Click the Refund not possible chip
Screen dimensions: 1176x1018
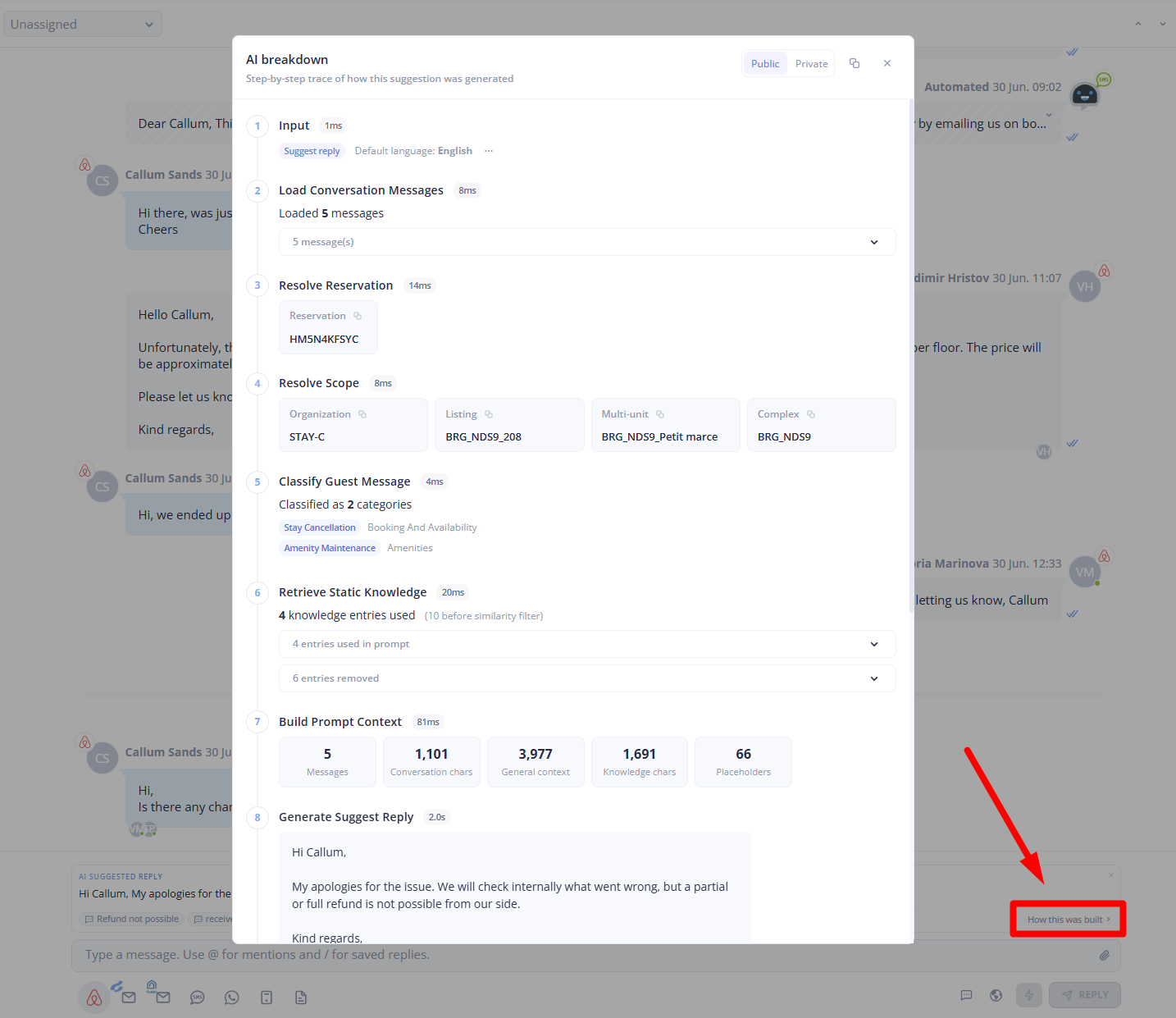[x=132, y=919]
